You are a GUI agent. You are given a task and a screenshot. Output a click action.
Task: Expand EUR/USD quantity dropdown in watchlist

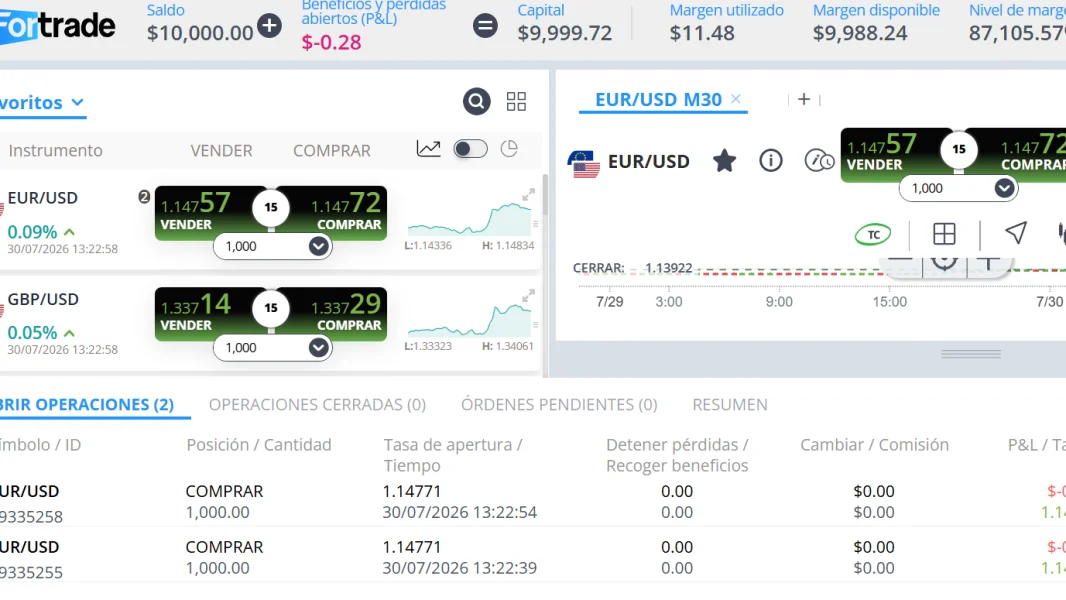tap(318, 247)
